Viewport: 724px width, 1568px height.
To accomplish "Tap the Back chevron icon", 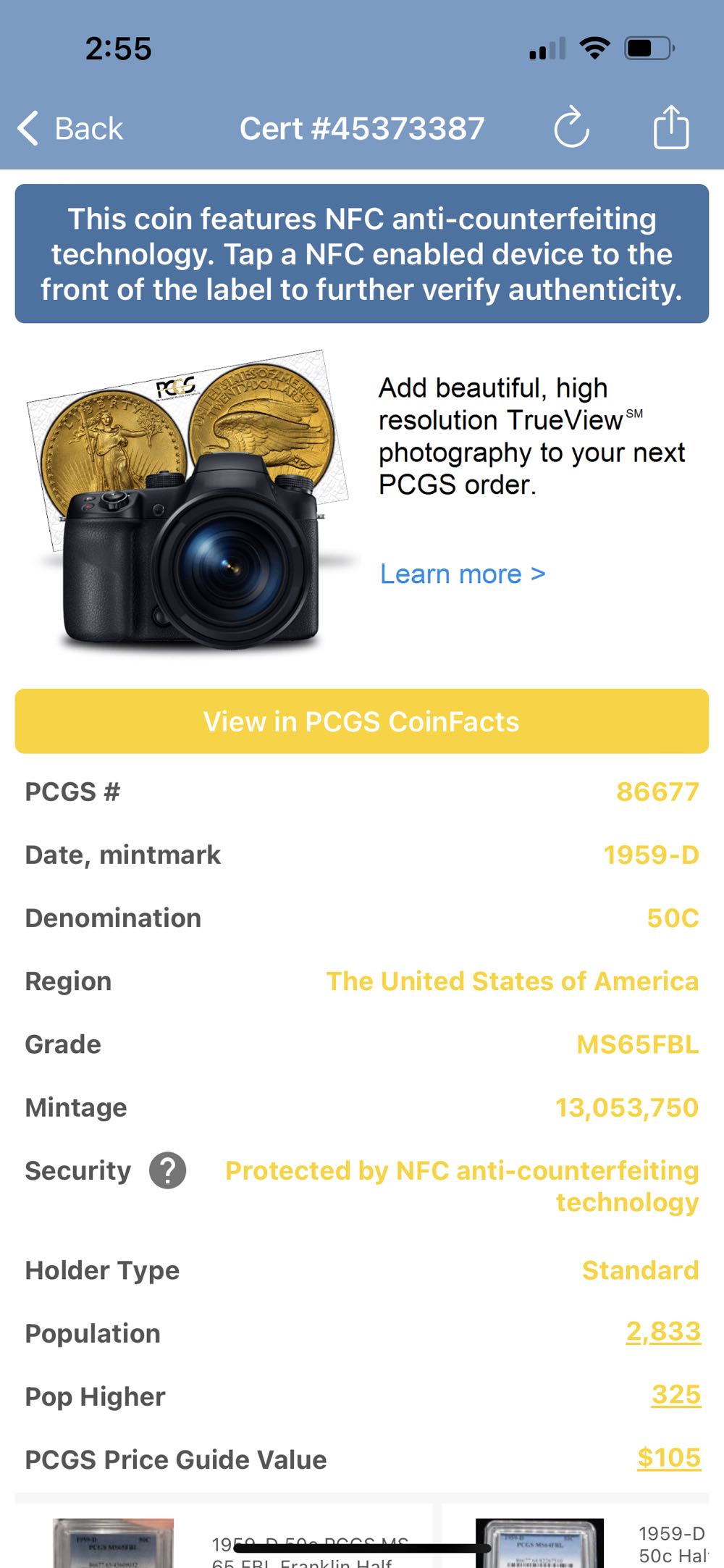I will pos(28,129).
